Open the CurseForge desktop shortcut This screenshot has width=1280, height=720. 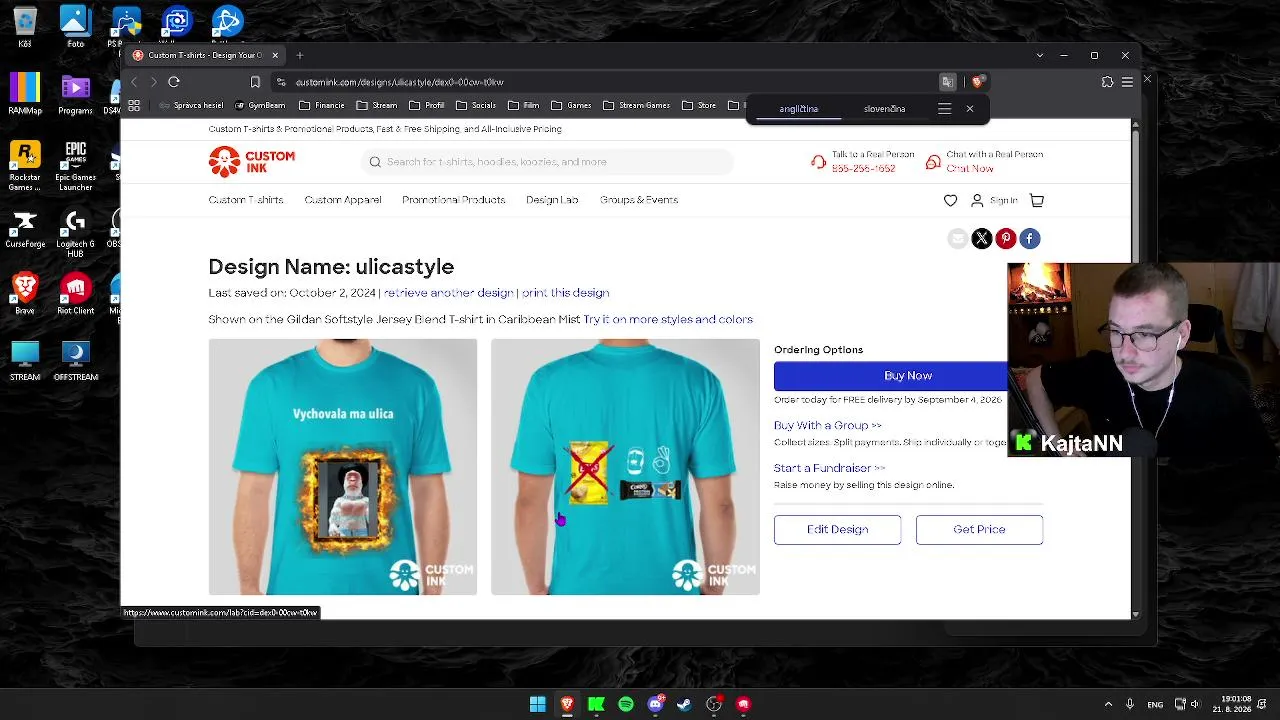click(25, 230)
